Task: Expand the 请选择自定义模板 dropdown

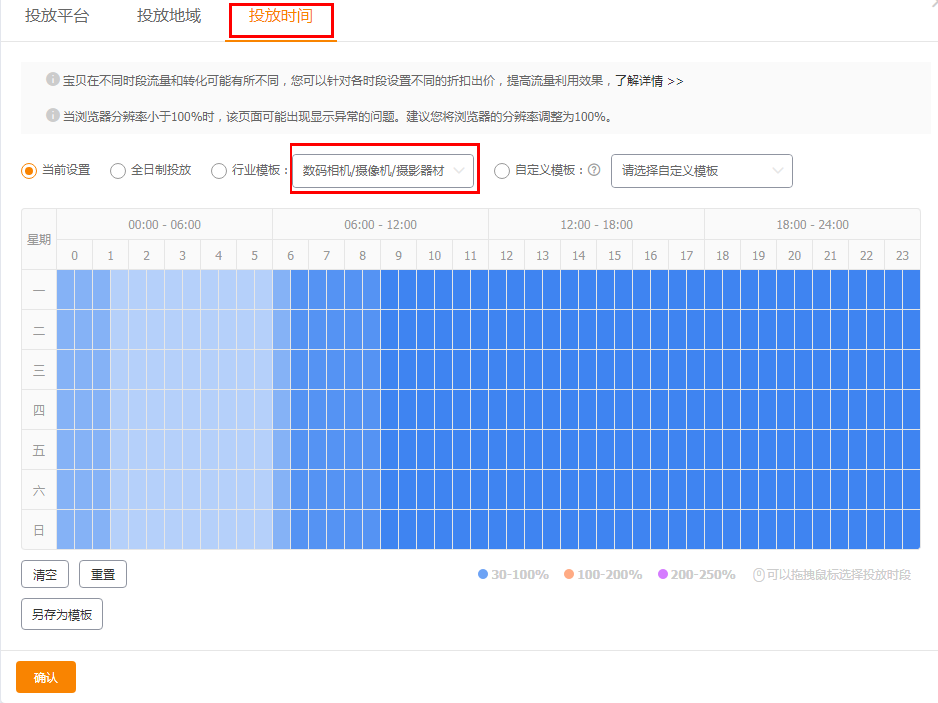Action: [x=701, y=171]
